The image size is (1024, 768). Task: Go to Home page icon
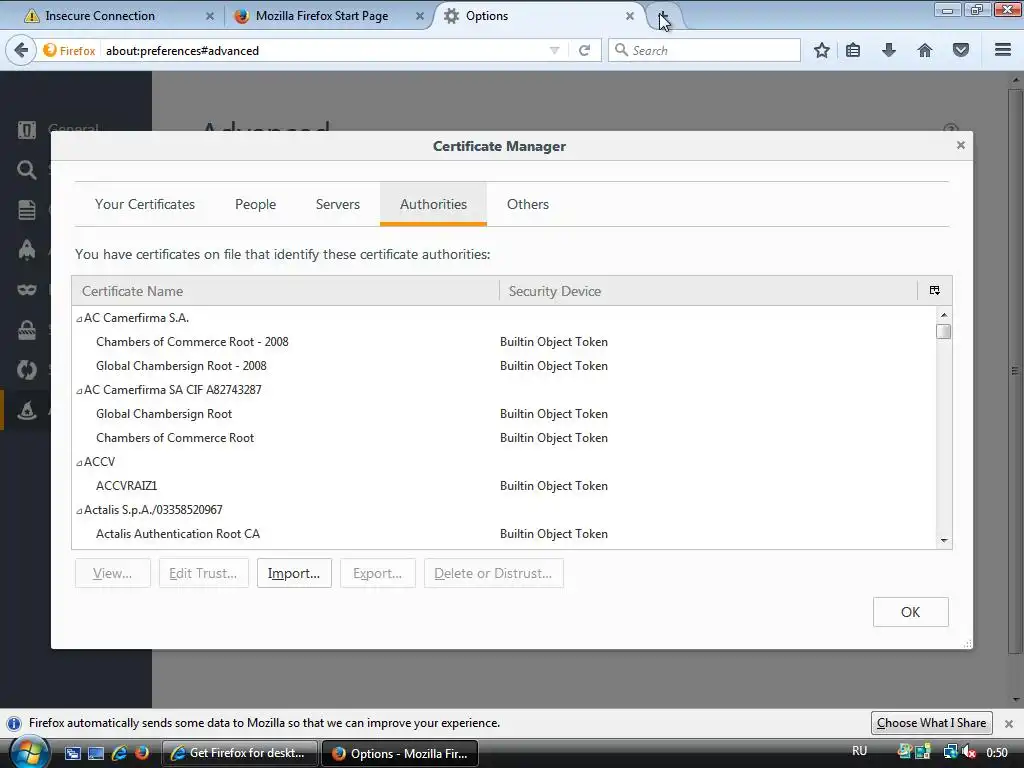click(x=925, y=50)
